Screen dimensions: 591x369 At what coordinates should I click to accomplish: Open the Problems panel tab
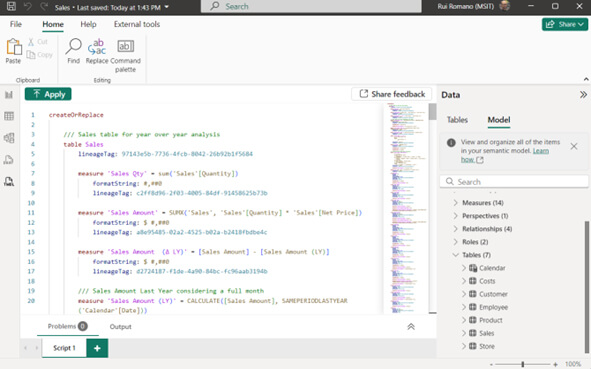click(67, 326)
